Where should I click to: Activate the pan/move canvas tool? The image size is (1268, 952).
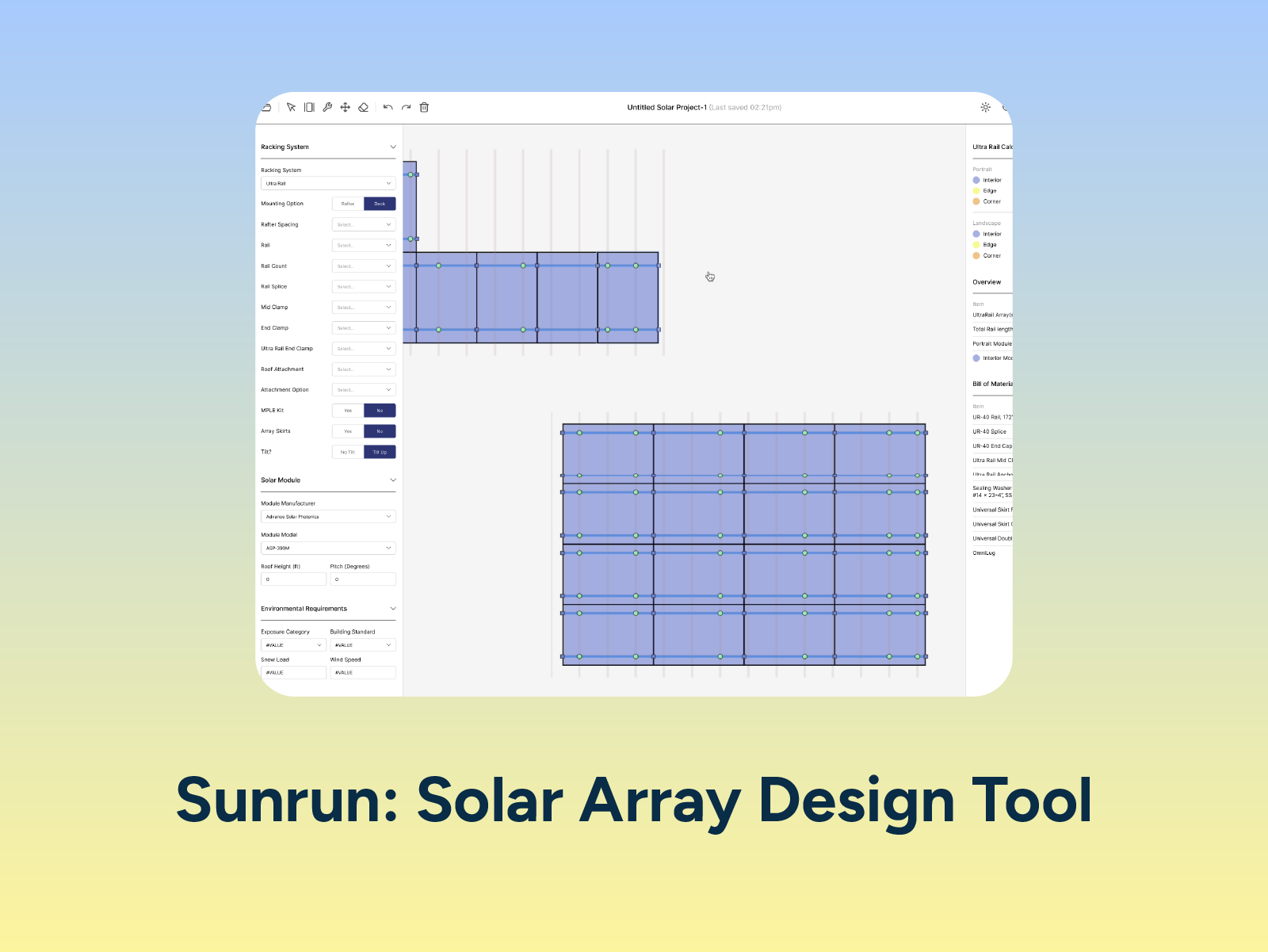tap(345, 107)
